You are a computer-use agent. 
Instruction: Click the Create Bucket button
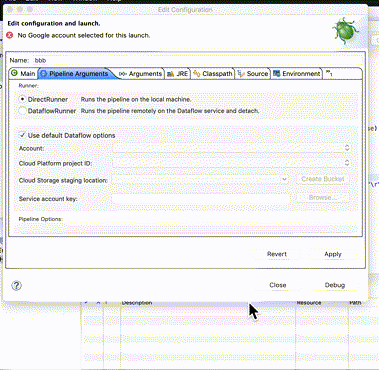322,179
